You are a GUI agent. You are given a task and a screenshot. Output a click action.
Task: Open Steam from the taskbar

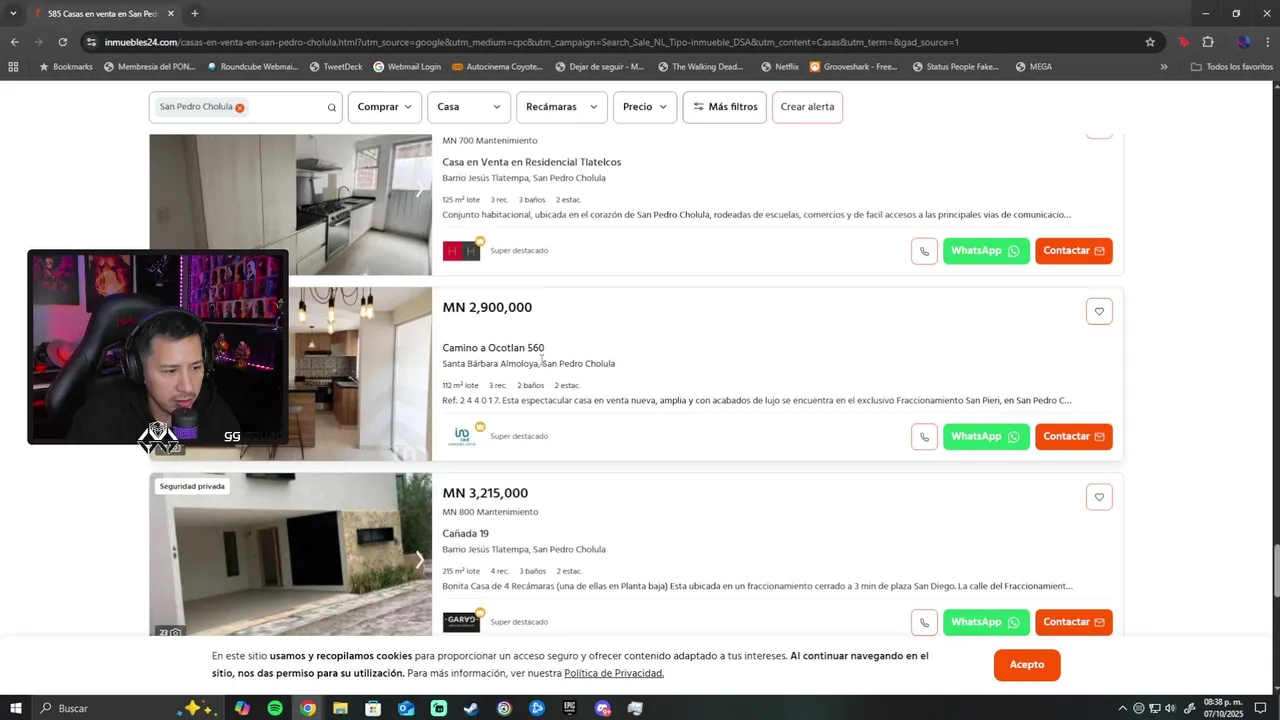click(x=471, y=708)
